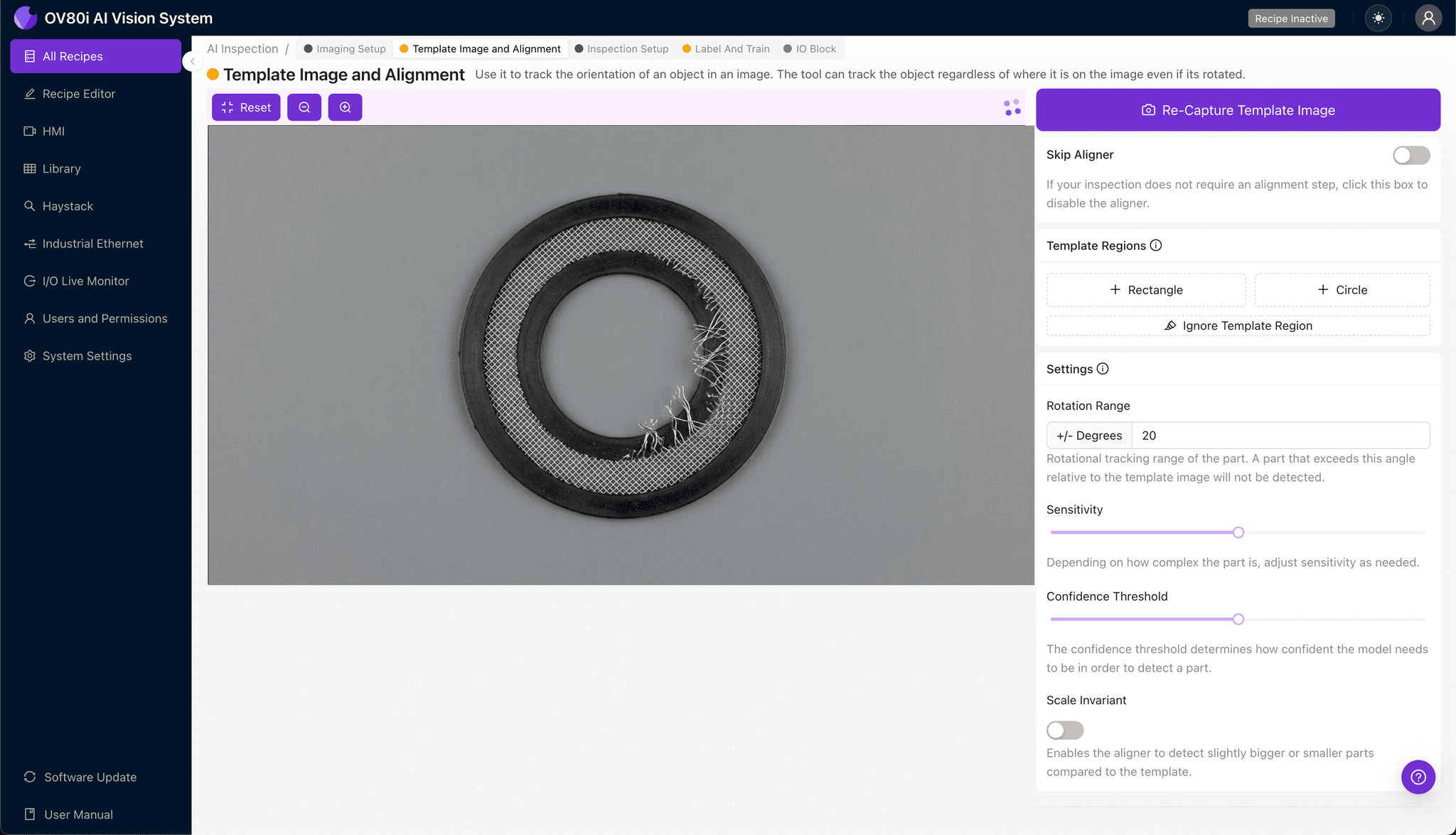1456x835 pixels.
Task: Select Template Image and Alignment tab
Action: [481, 49]
